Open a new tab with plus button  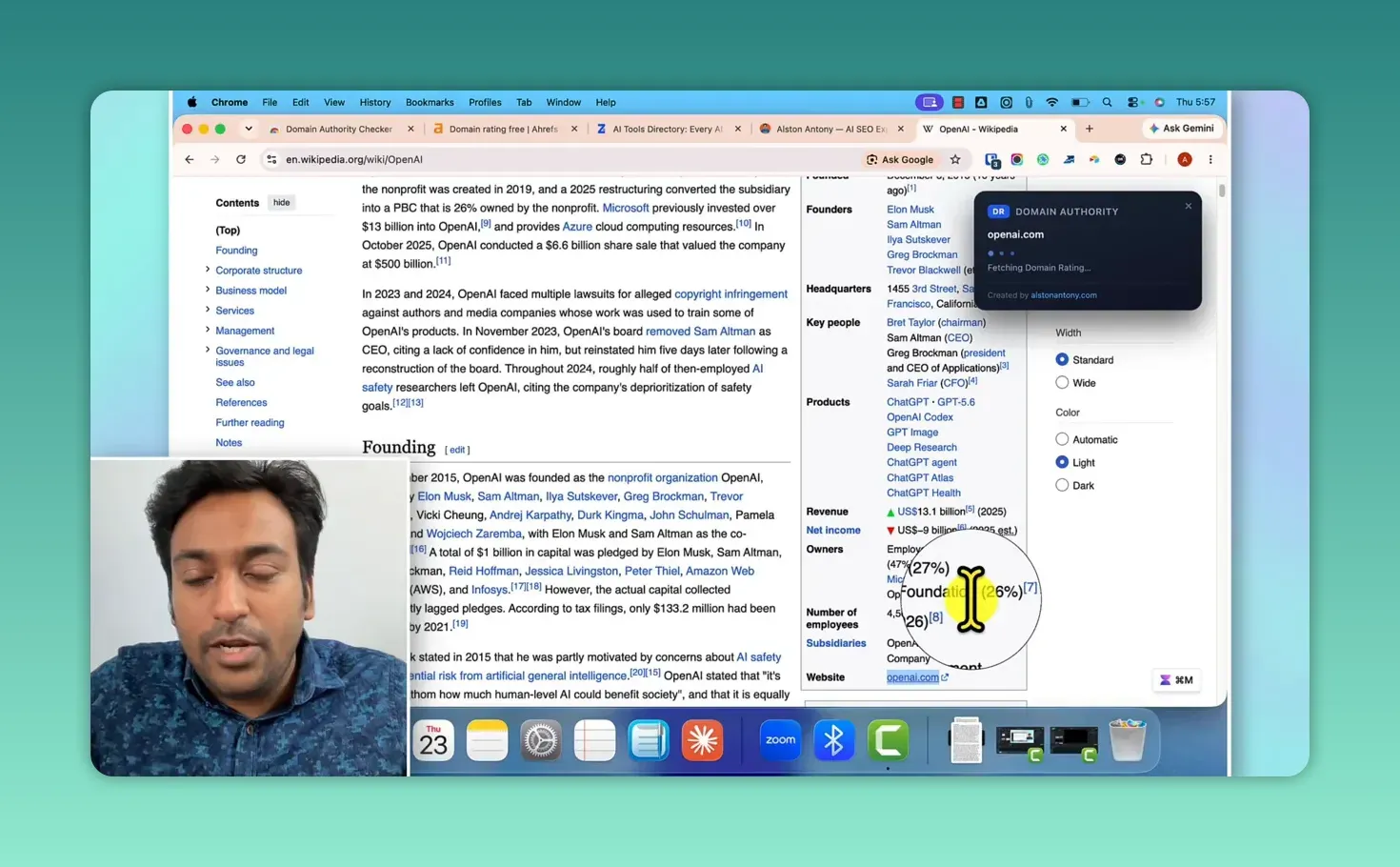coord(1090,129)
